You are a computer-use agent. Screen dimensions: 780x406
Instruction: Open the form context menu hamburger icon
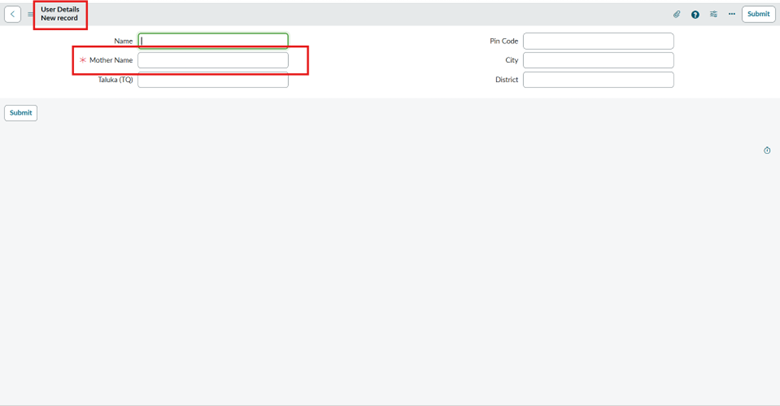[30, 14]
